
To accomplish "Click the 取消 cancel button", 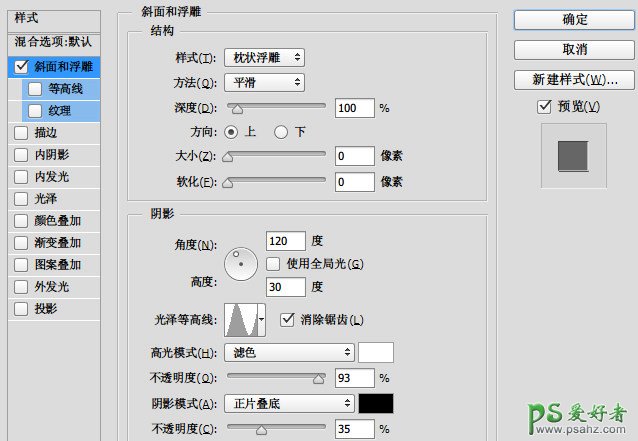I will click(x=574, y=49).
